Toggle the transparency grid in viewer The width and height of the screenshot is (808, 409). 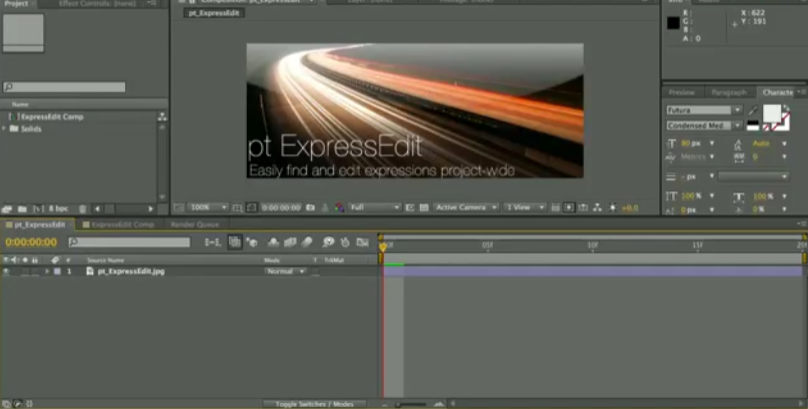(x=424, y=208)
